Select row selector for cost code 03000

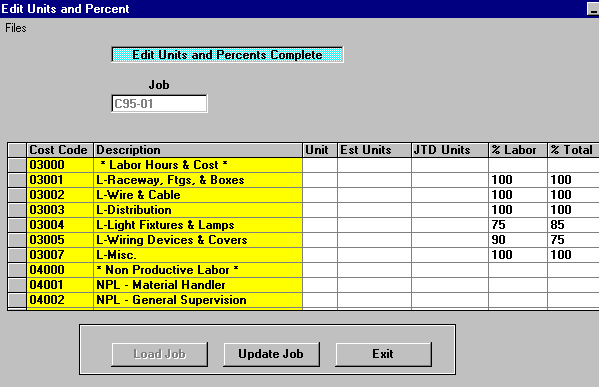pos(17,165)
